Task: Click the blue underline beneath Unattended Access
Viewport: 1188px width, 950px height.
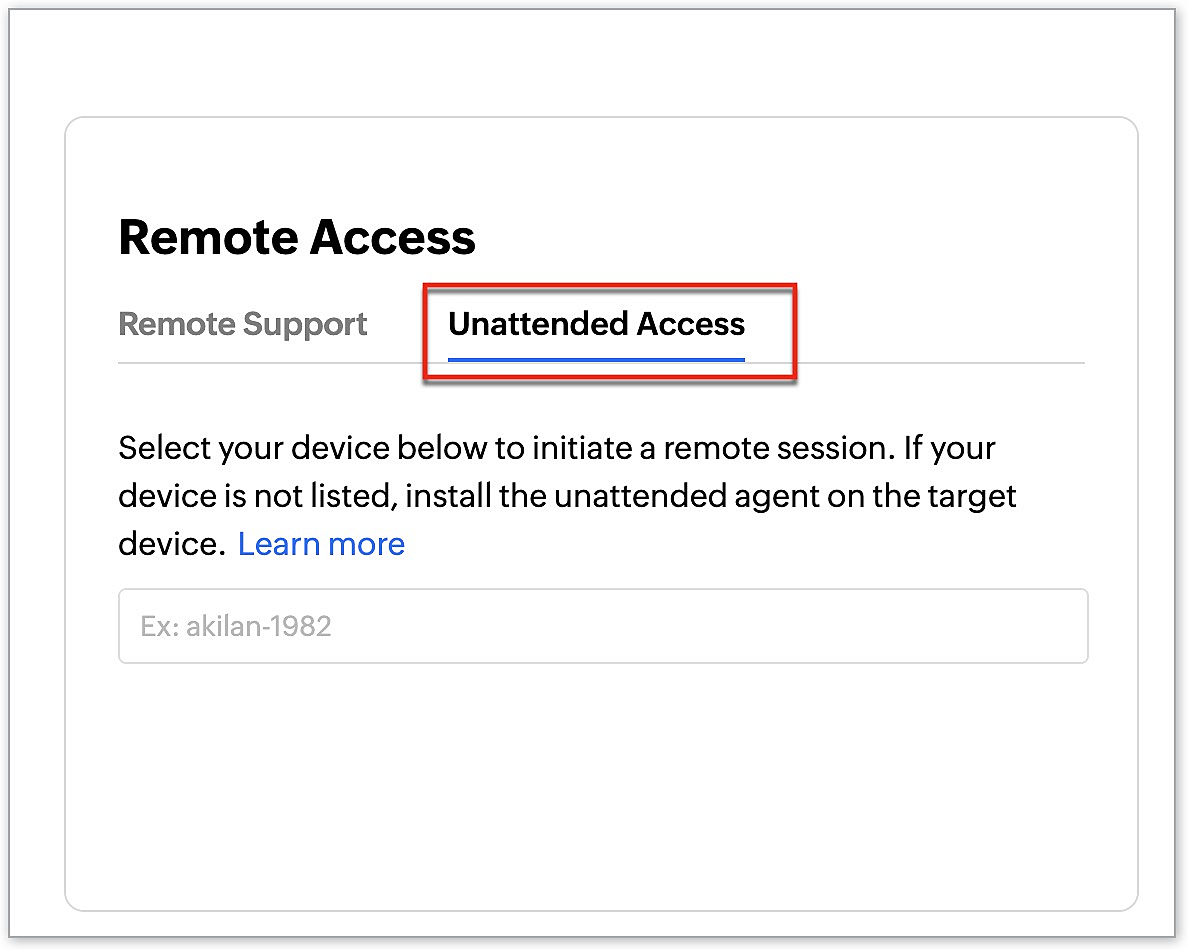Action: (596, 358)
